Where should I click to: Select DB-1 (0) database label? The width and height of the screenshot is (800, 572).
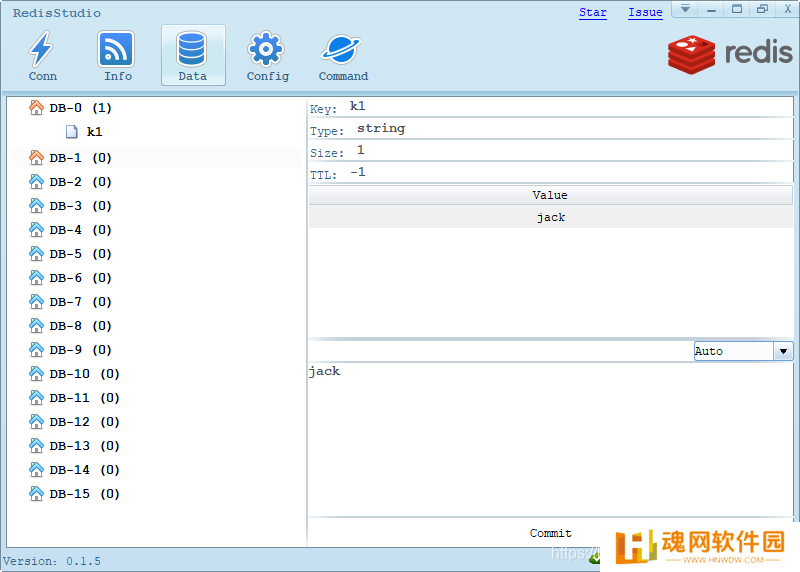[80, 158]
